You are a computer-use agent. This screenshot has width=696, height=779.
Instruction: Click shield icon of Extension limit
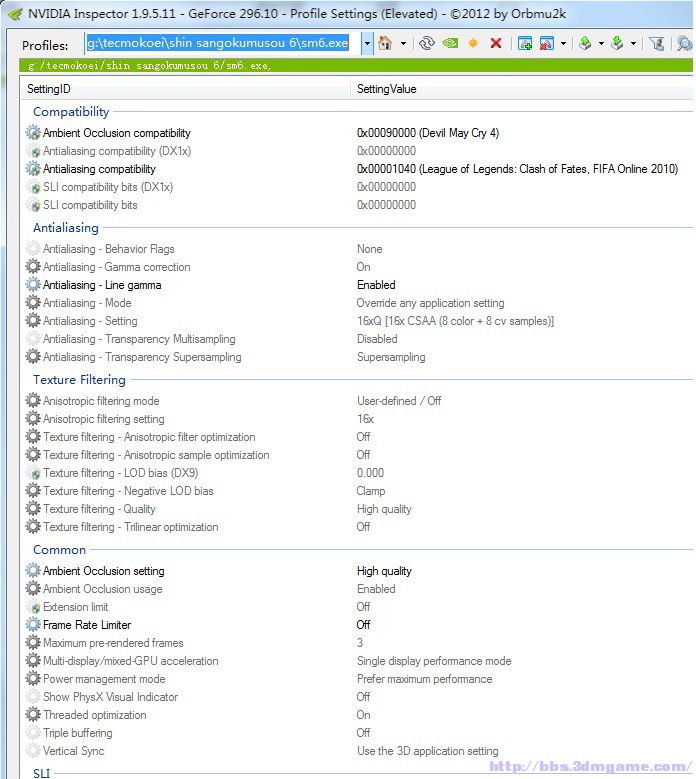35,608
